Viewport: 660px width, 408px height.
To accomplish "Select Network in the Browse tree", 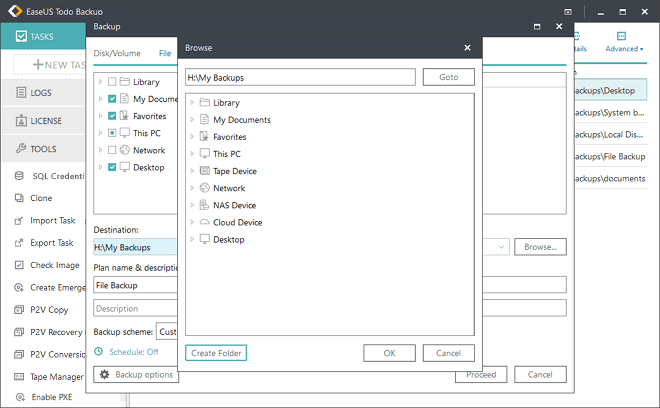I will [x=229, y=188].
